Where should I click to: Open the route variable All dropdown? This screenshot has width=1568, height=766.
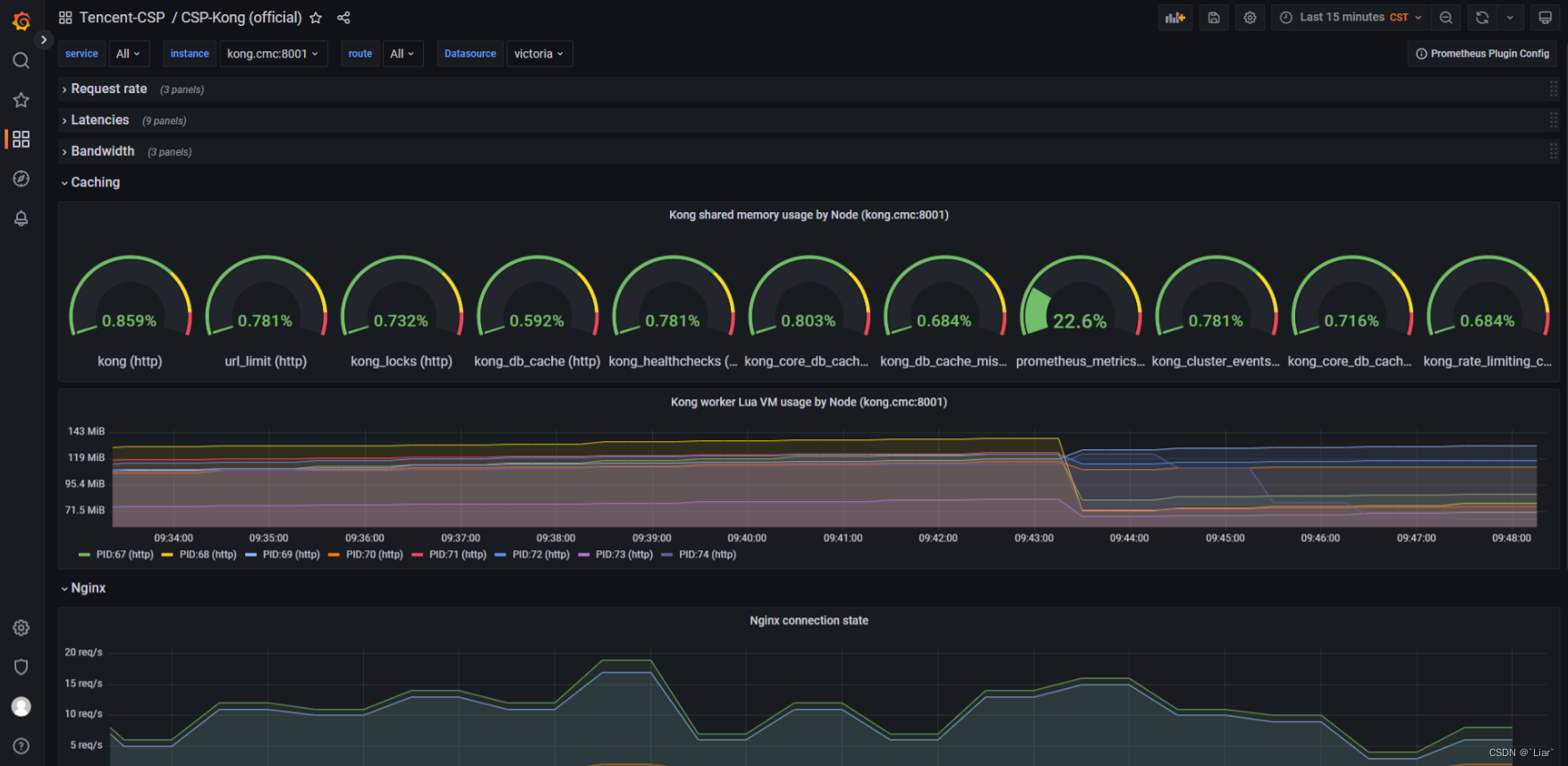(402, 54)
